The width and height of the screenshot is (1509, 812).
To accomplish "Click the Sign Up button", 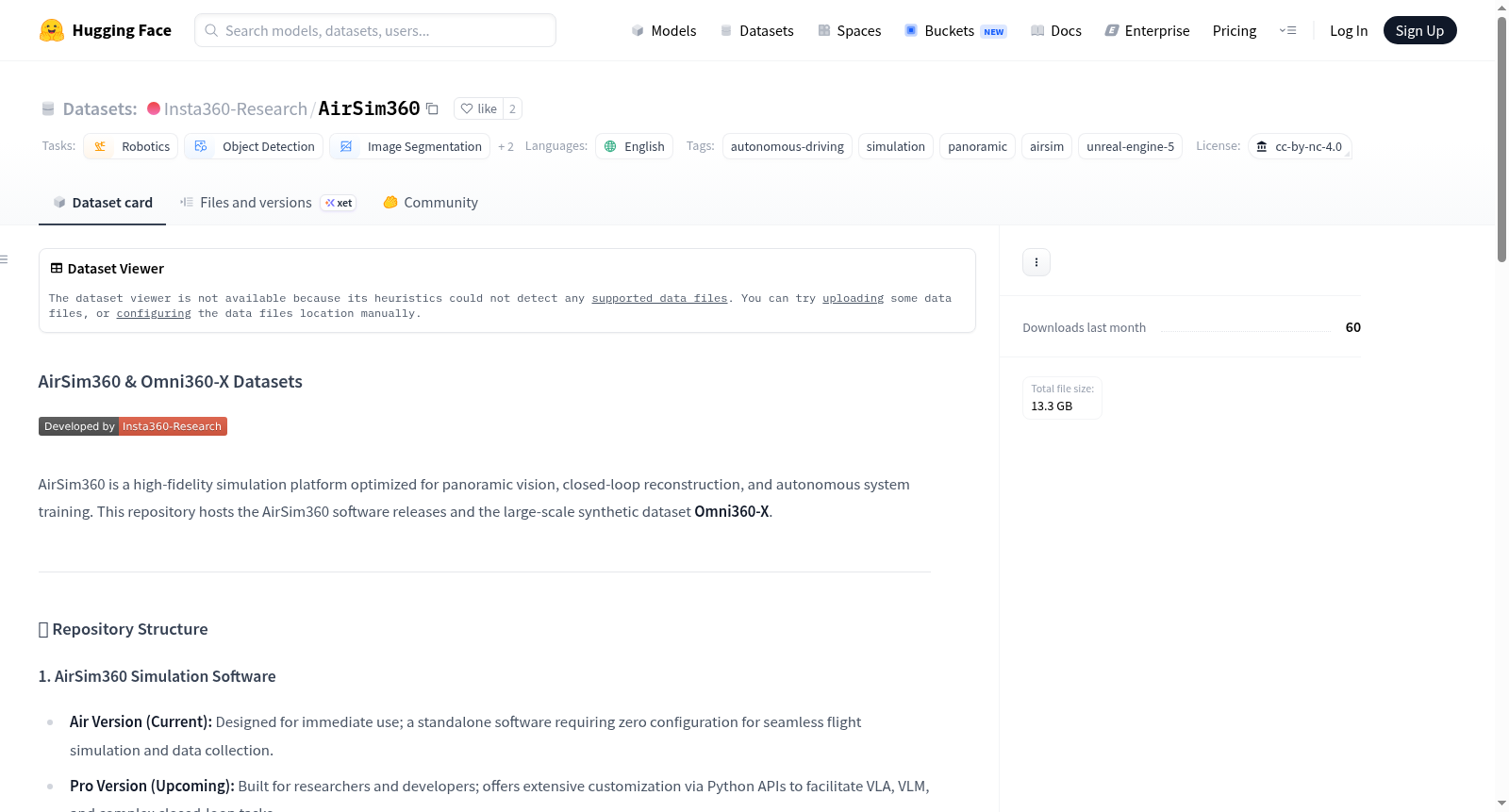I will [x=1419, y=31].
